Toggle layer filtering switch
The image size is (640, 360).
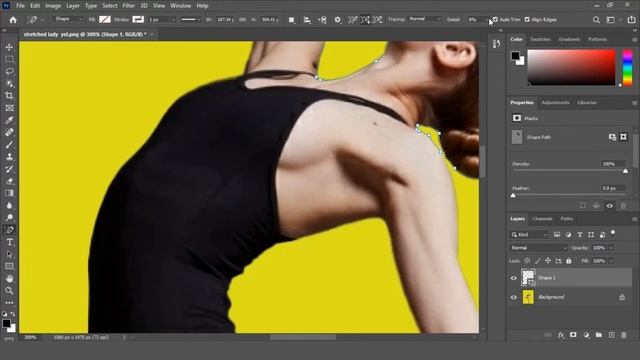tap(613, 233)
